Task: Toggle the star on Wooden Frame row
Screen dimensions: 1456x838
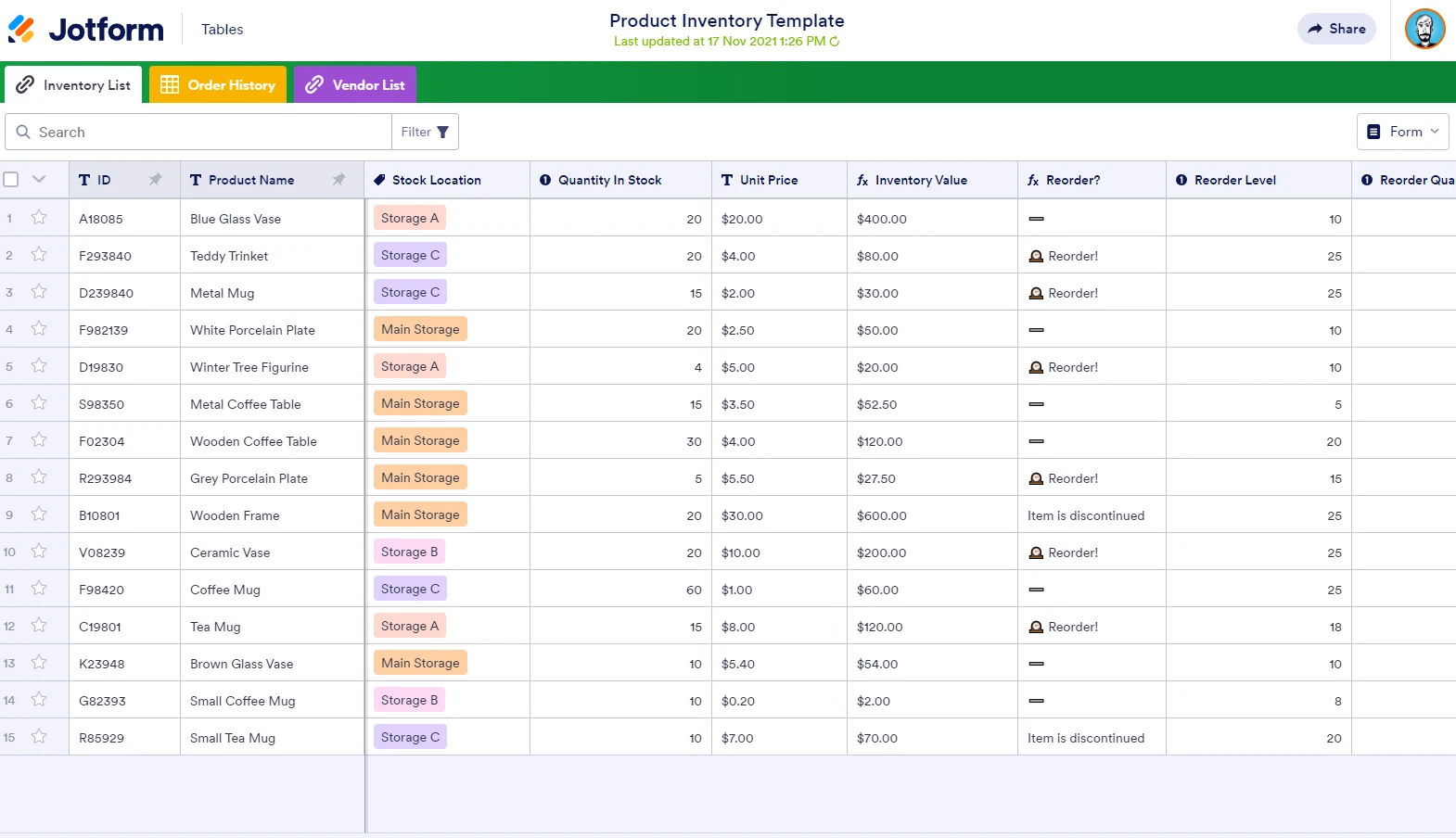Action: [39, 514]
